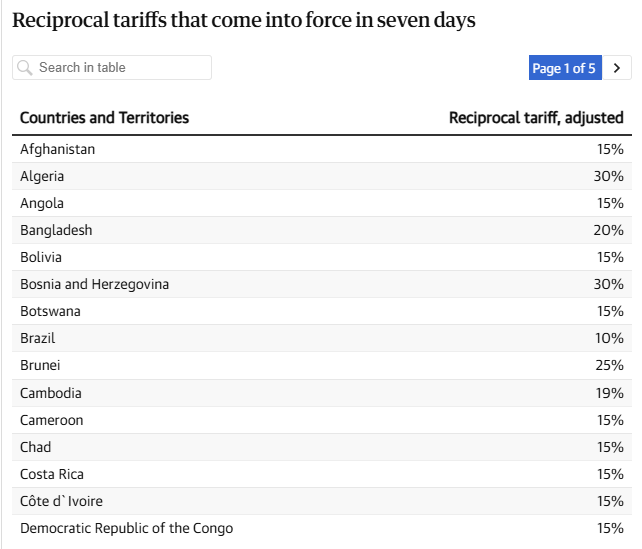Click the Côte d'Ivoire row

click(x=322, y=502)
